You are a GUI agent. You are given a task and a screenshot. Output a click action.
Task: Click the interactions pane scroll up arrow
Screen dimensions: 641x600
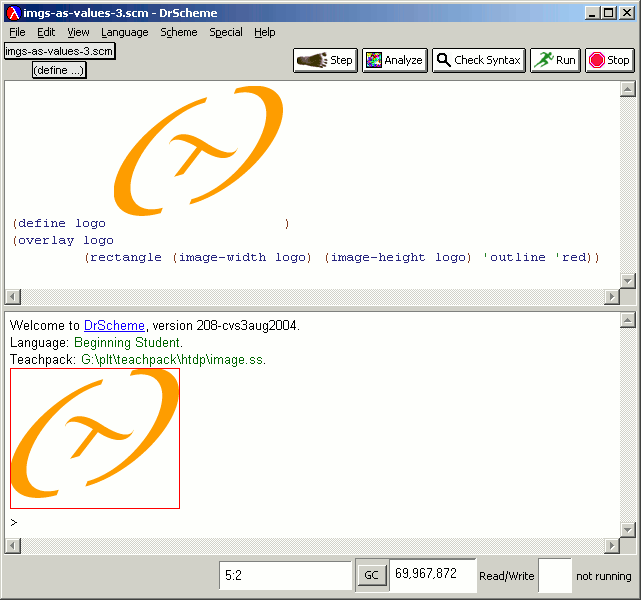click(x=628, y=320)
